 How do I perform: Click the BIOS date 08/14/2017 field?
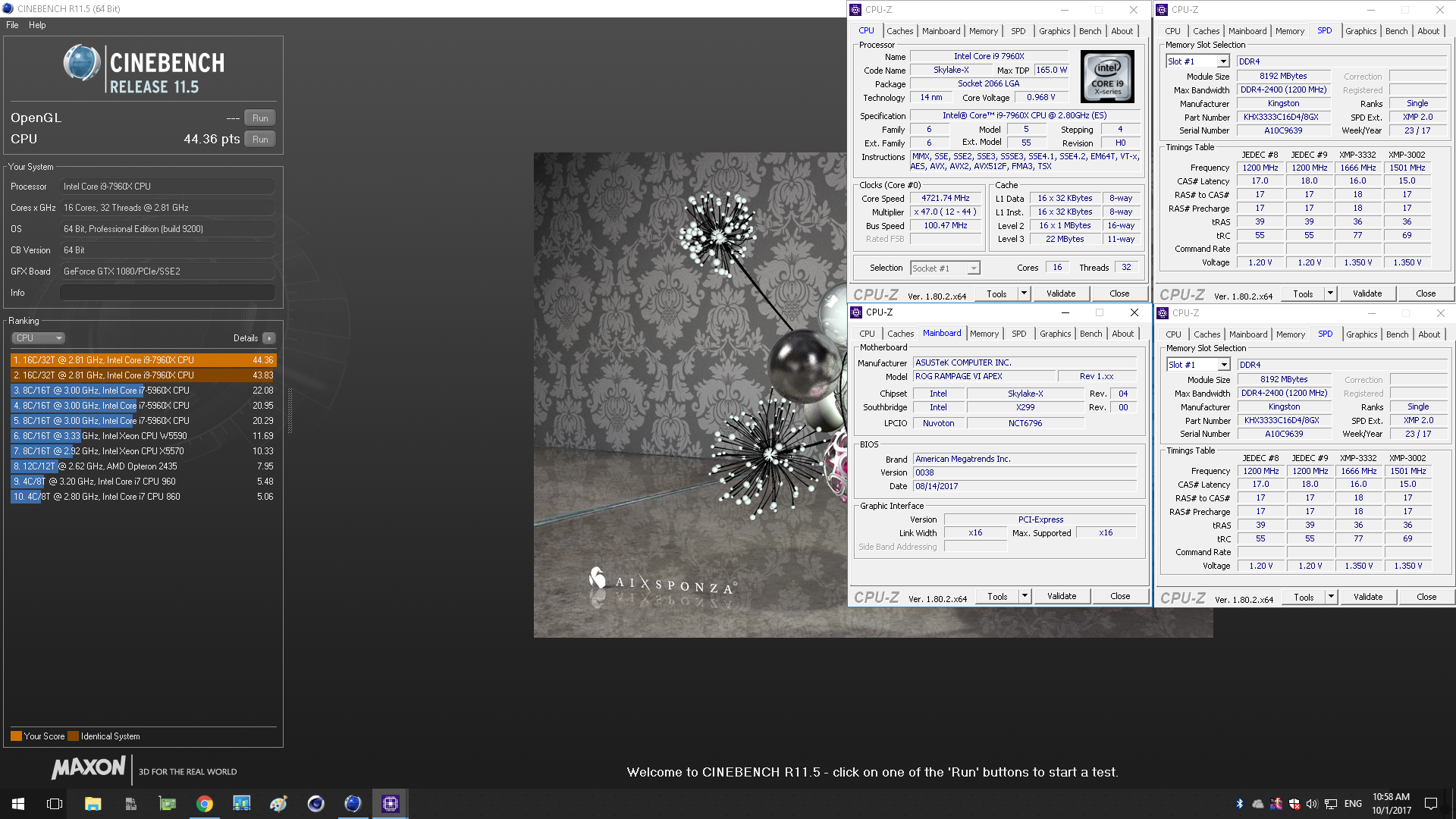(x=1025, y=486)
